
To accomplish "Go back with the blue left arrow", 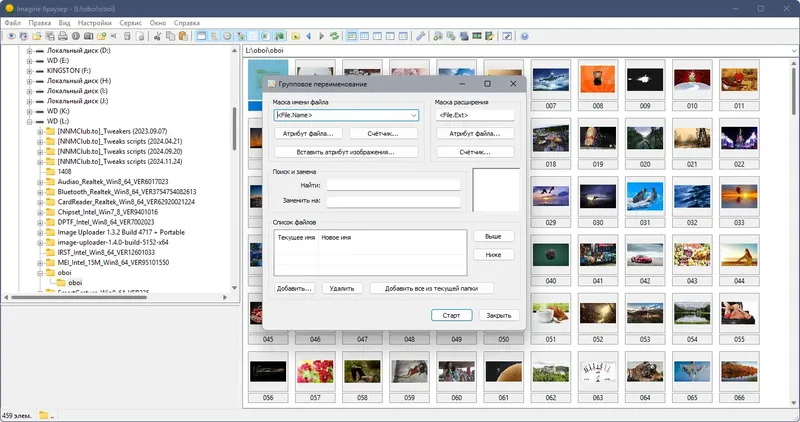I will click(309, 36).
